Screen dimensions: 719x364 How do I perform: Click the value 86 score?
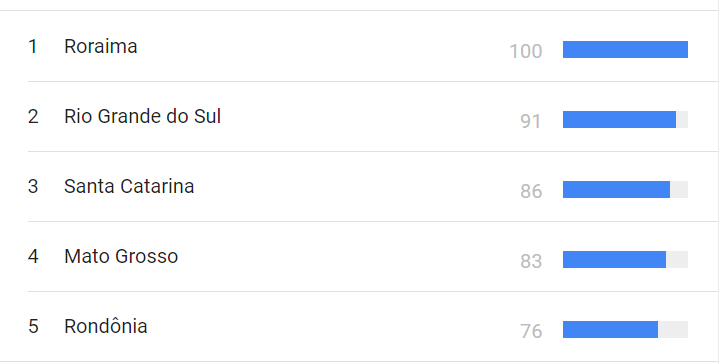(x=531, y=191)
